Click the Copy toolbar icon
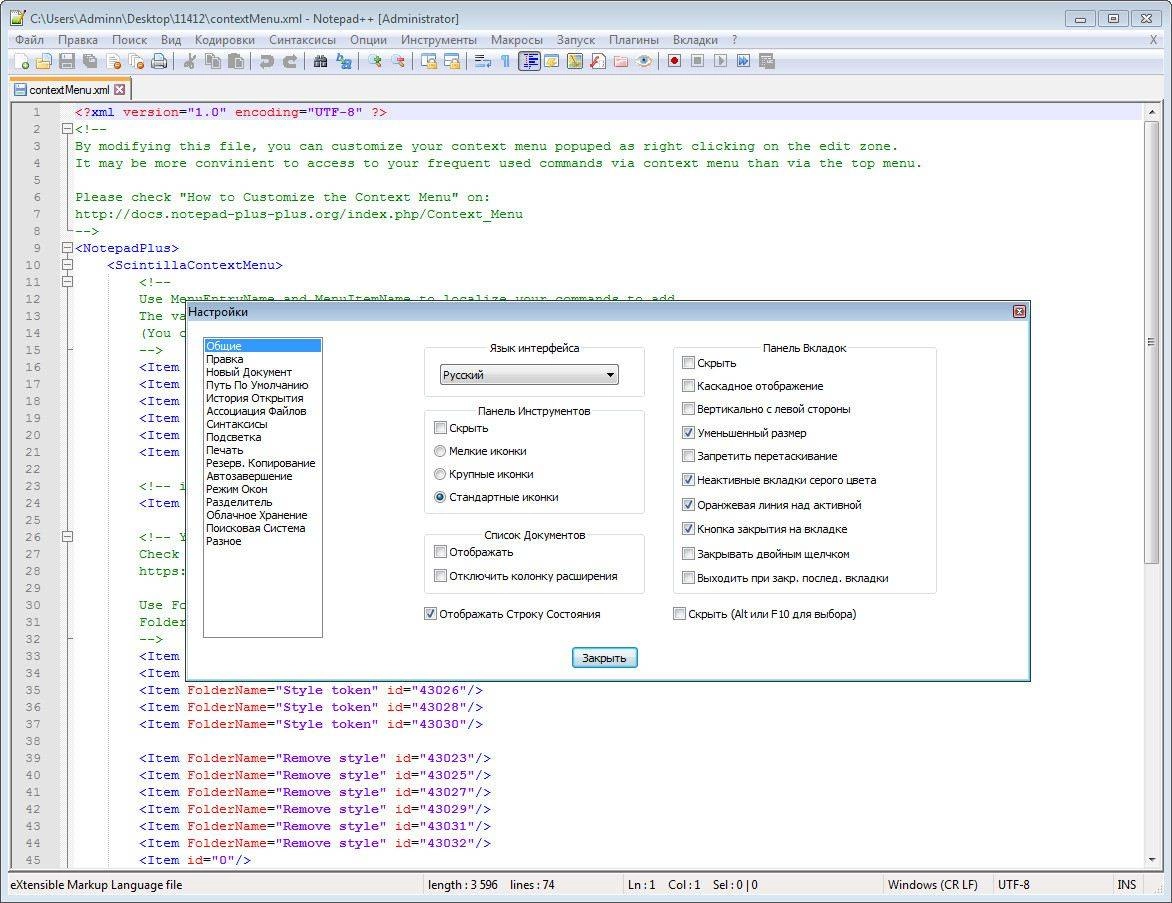 point(213,61)
